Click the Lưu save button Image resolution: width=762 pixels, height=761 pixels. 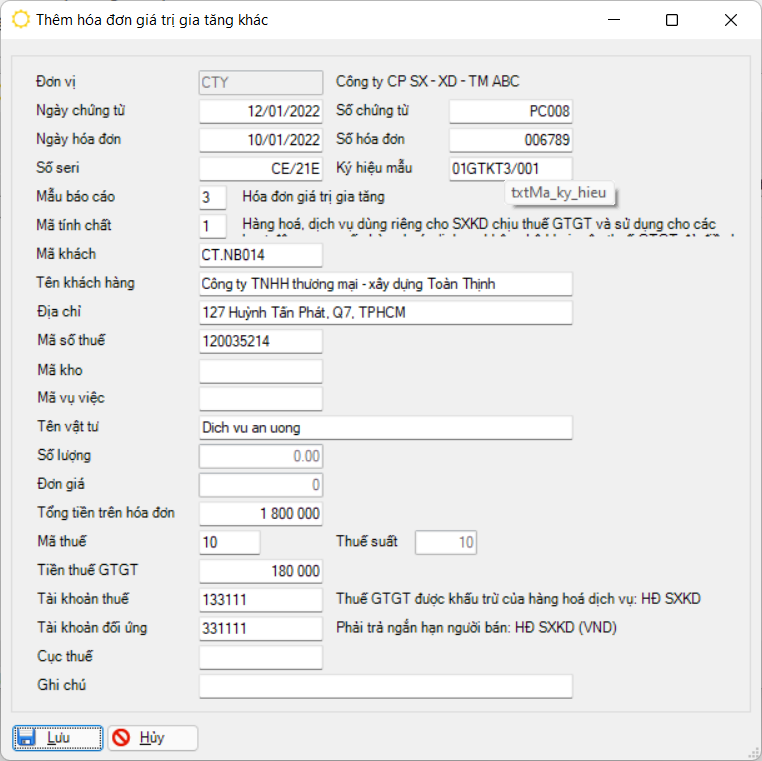[58, 738]
